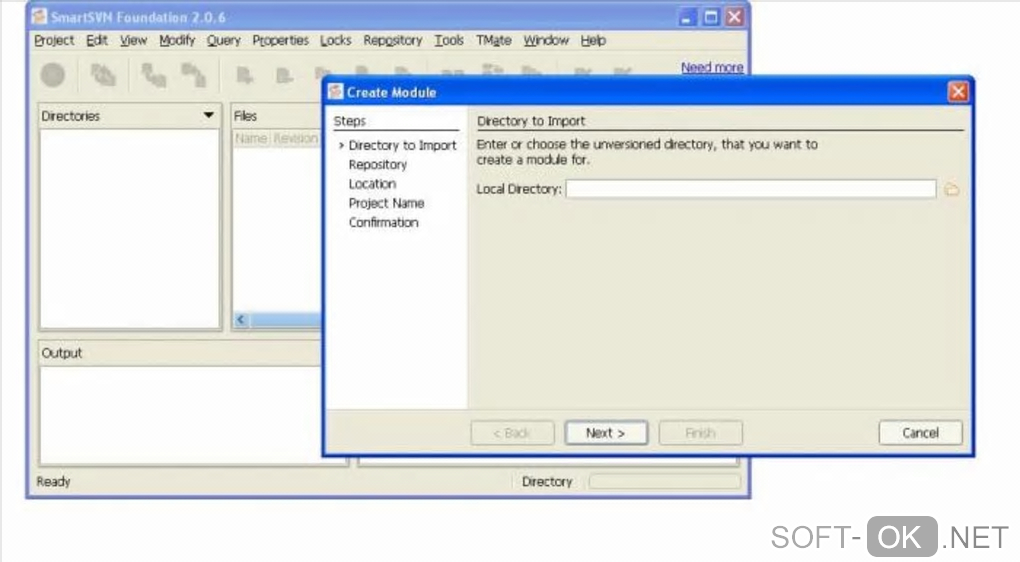The width and height of the screenshot is (1020, 562).
Task: Close the SmartSVN Foundation window
Action: (x=734, y=17)
